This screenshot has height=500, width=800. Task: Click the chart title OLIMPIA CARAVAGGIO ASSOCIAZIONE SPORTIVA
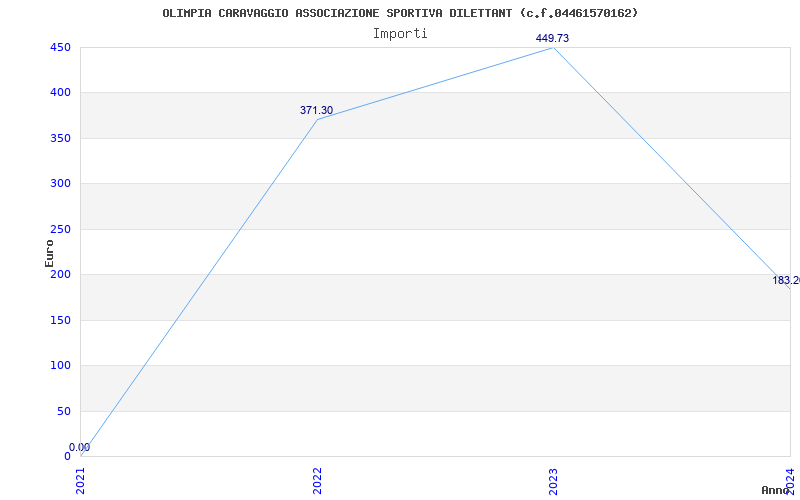pos(400,13)
